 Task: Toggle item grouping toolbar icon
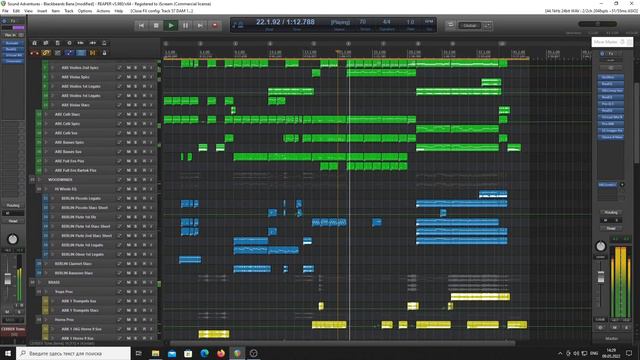click(x=46, y=53)
